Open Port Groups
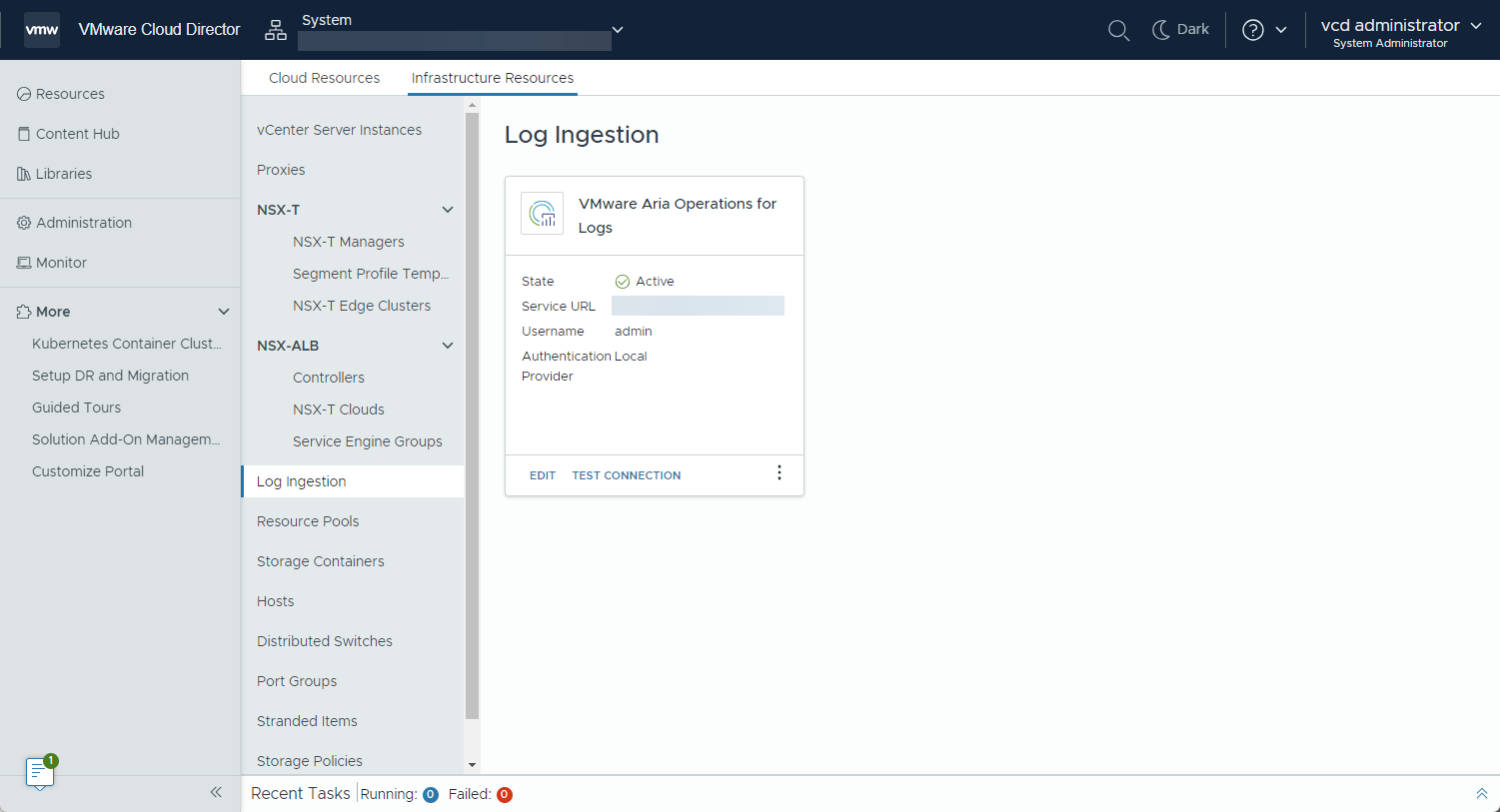 tap(297, 681)
